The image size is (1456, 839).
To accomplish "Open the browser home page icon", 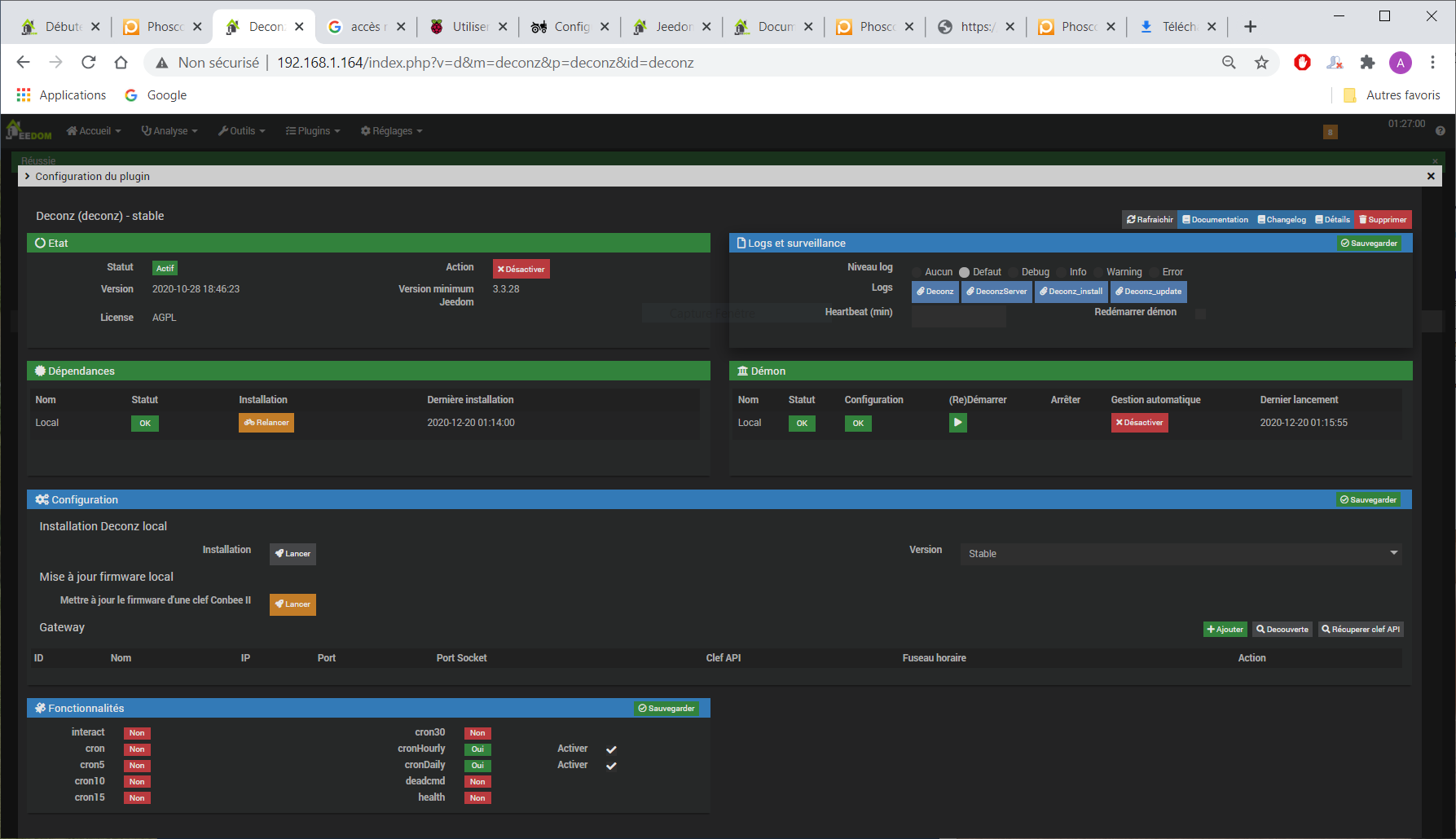I will tap(121, 62).
